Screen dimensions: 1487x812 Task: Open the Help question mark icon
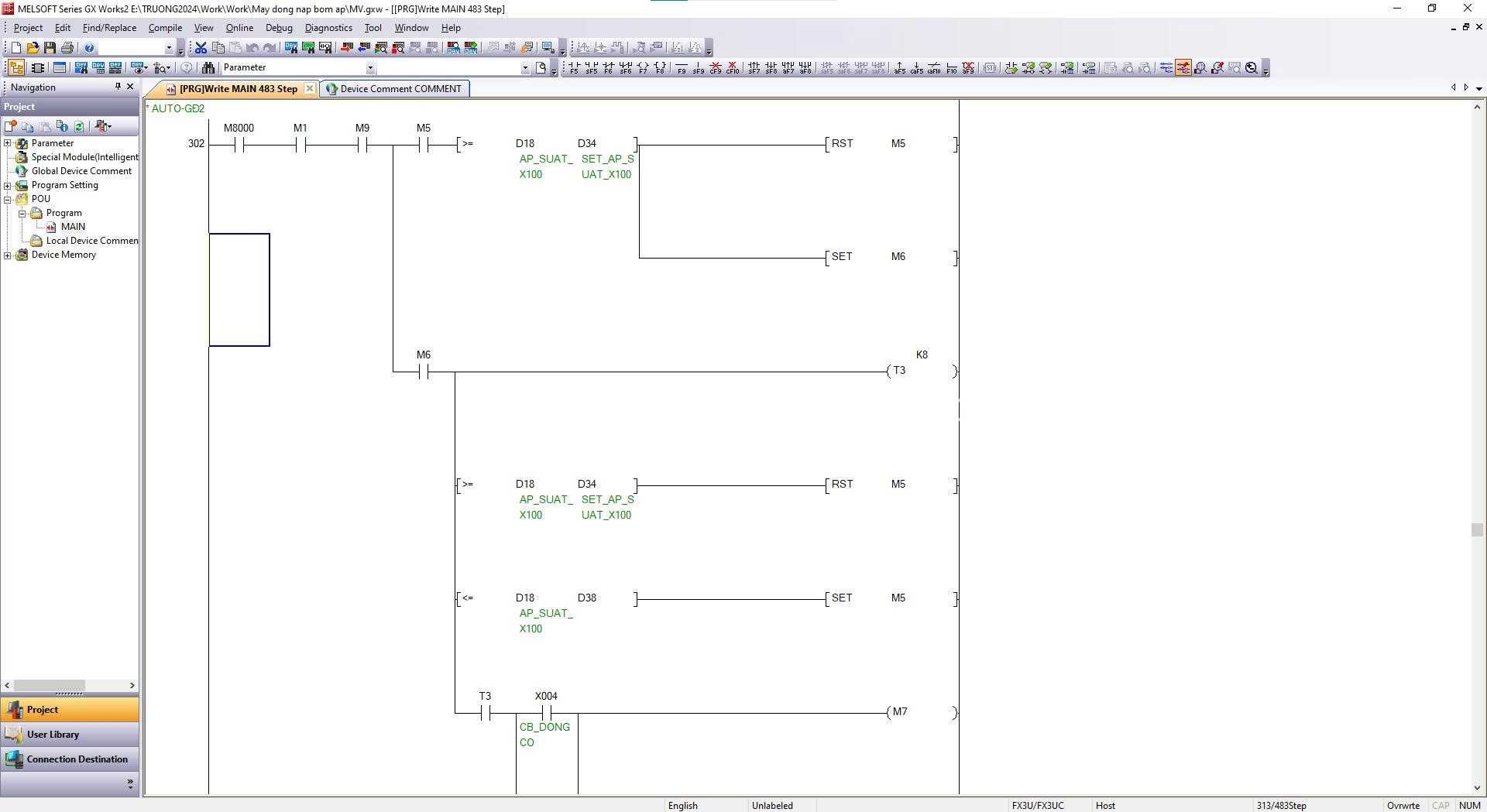89,48
